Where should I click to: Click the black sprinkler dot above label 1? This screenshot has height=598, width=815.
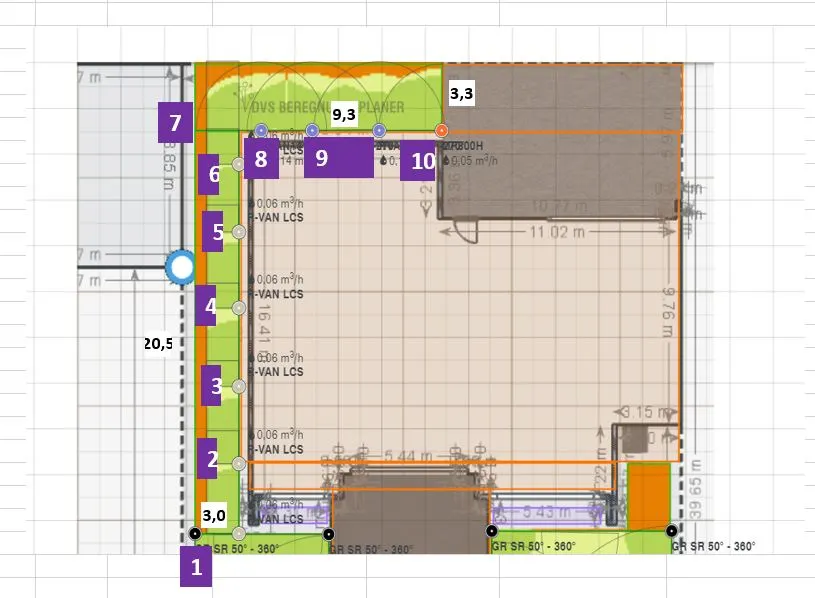pyautogui.click(x=195, y=532)
